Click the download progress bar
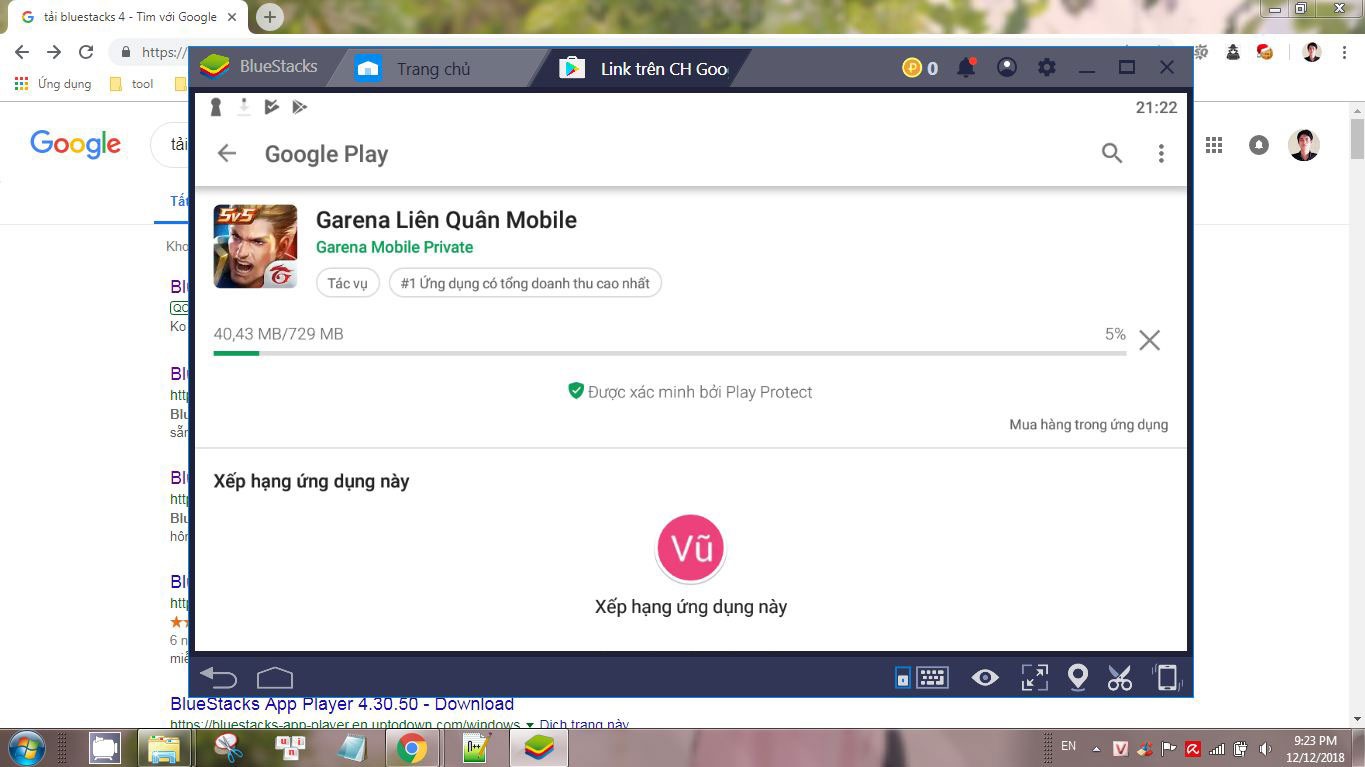This screenshot has height=767, width=1365. tap(670, 353)
